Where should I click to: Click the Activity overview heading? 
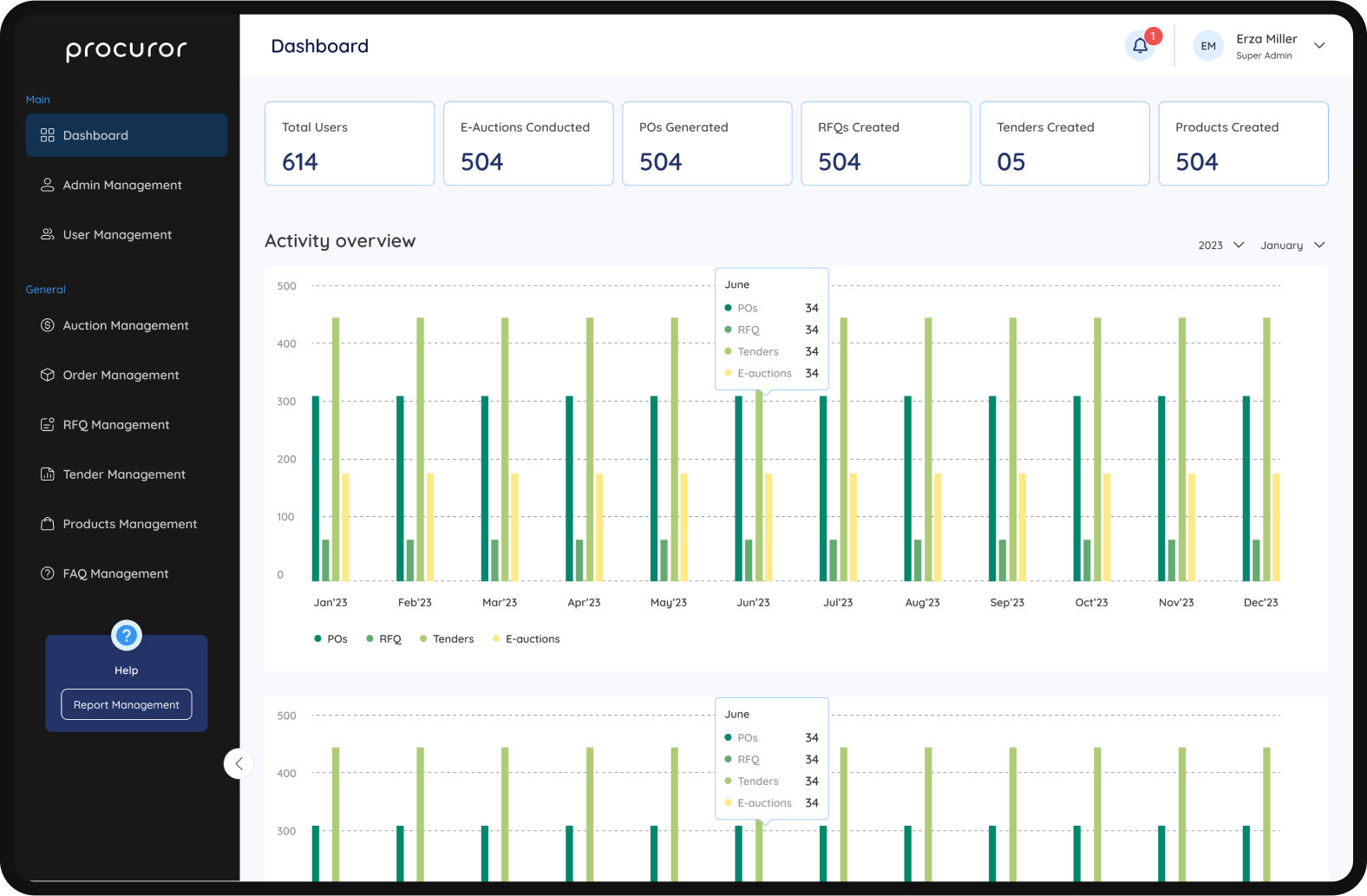340,241
